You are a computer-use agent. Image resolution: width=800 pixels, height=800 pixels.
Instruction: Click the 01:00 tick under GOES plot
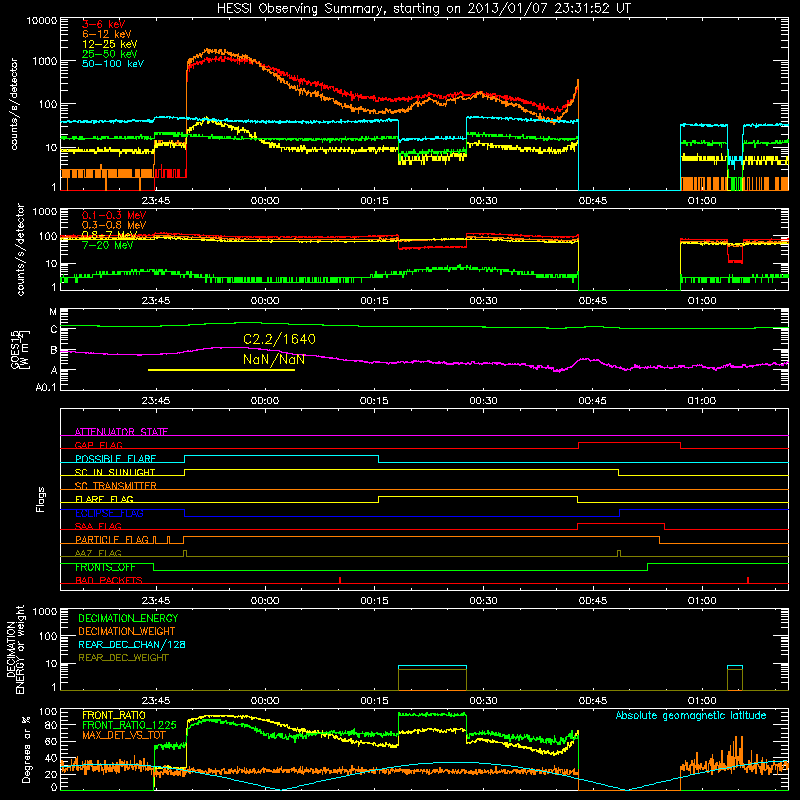click(702, 401)
